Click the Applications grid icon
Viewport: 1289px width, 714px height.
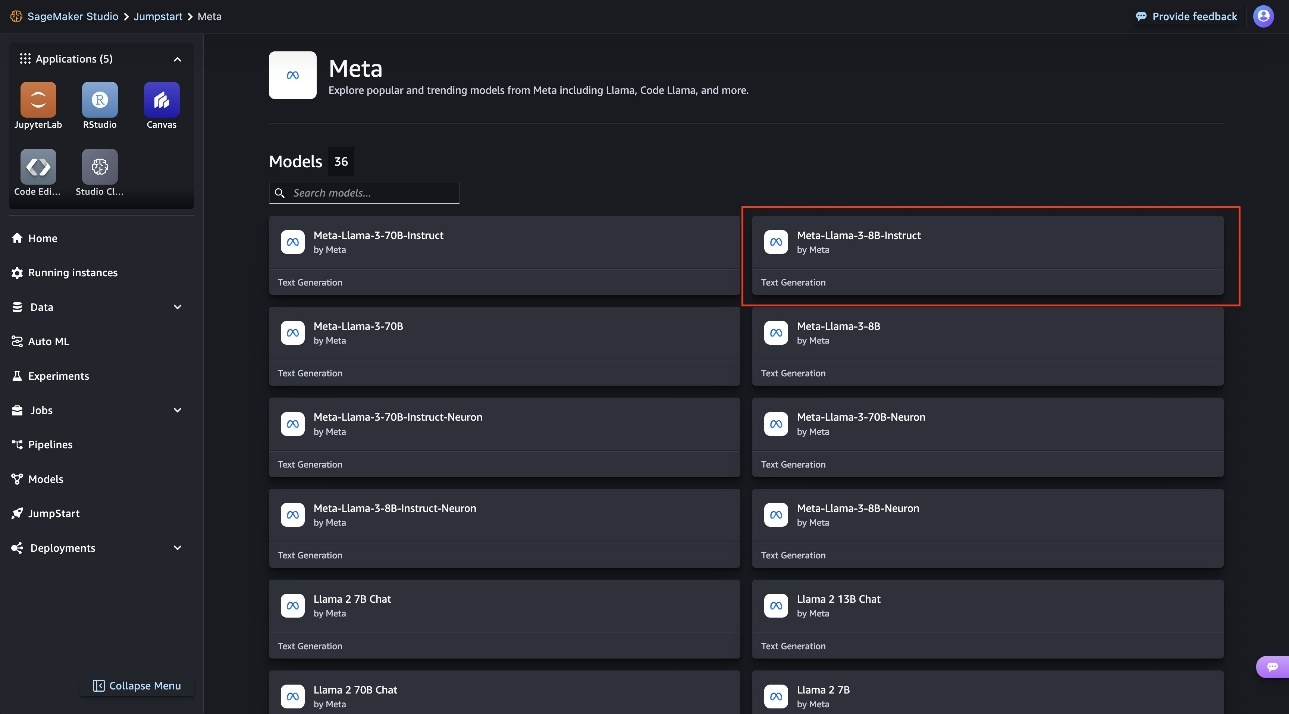(25, 59)
